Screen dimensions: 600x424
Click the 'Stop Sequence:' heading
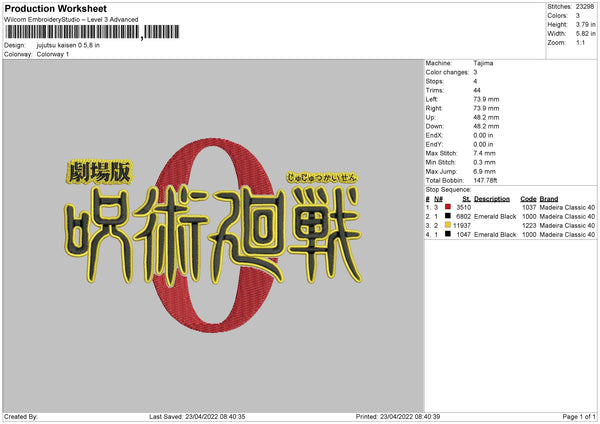click(448, 190)
